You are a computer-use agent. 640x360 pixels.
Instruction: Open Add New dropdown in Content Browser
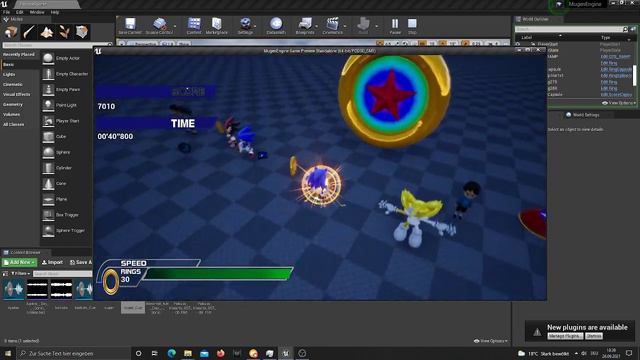pos(19,262)
